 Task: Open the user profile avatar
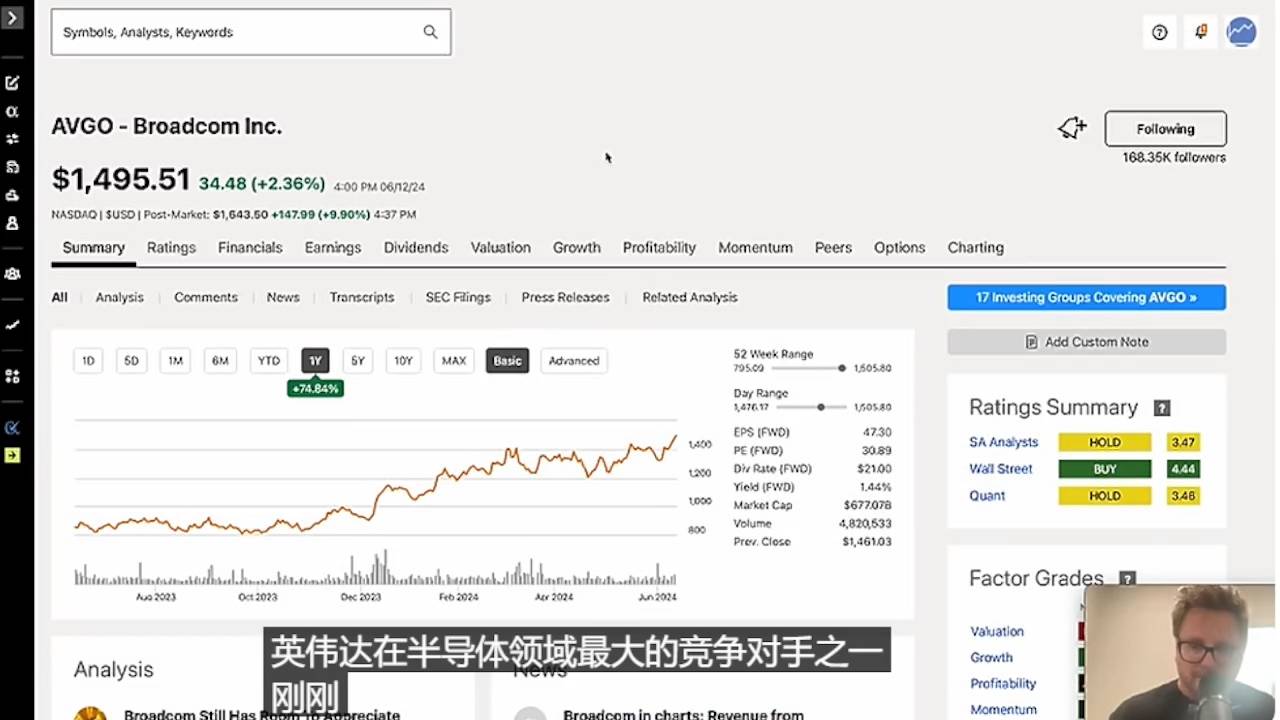click(x=1241, y=32)
